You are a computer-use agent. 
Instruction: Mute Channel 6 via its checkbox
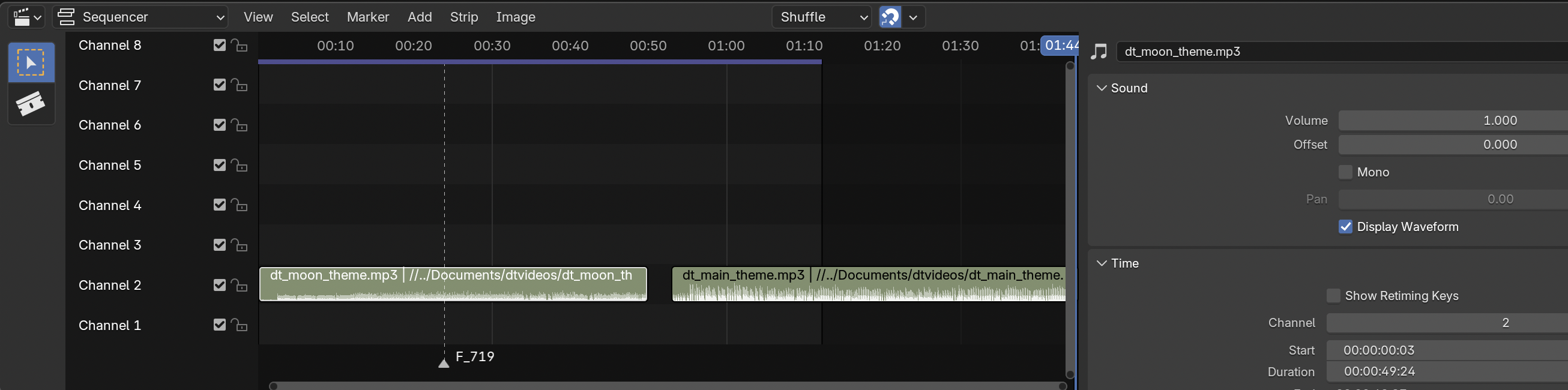coord(220,125)
